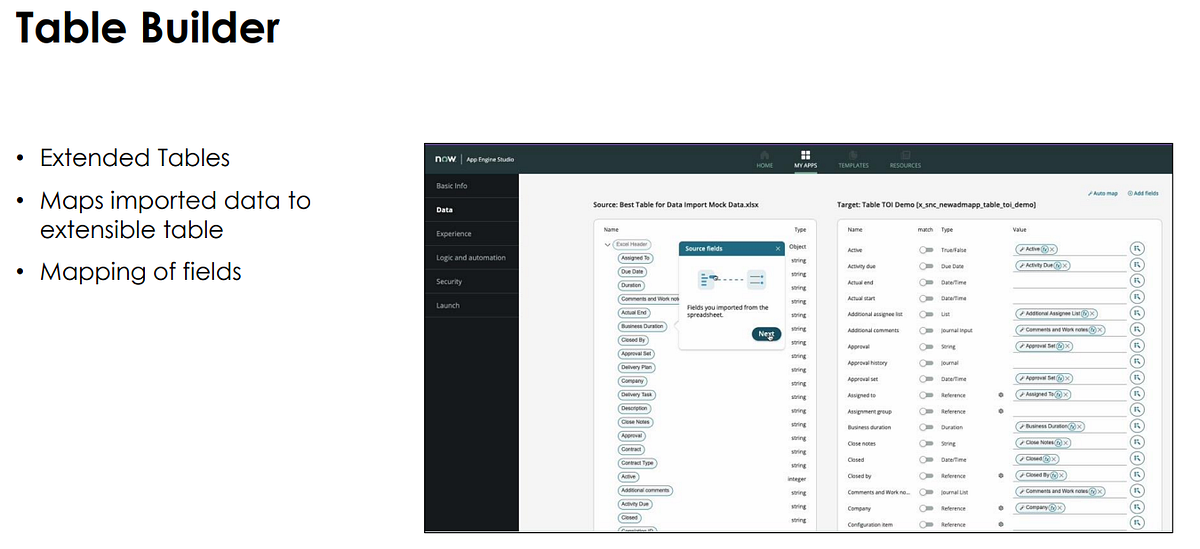Click the transform icon for Active row
The width and height of the screenshot is (1200, 549).
tap(1137, 249)
